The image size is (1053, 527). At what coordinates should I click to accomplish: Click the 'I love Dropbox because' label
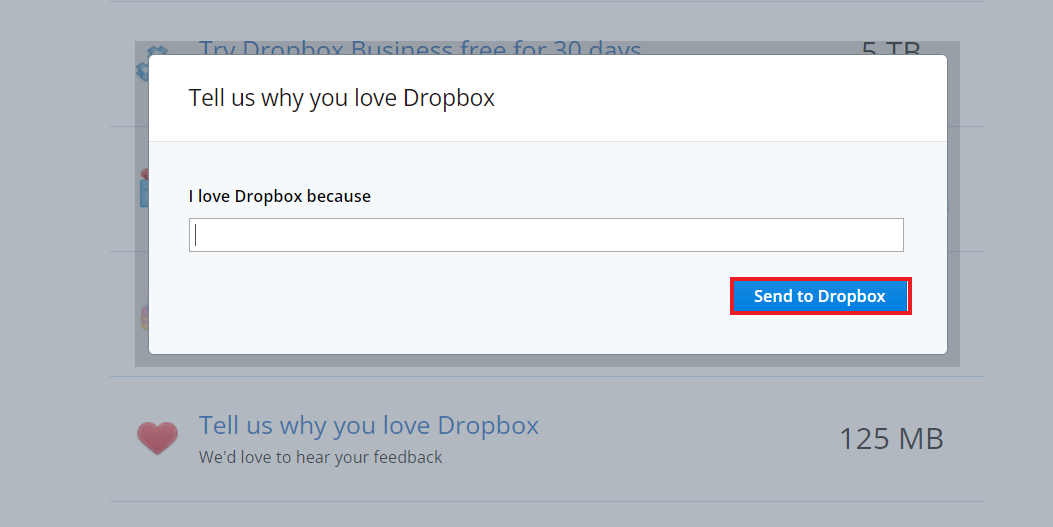(x=279, y=196)
